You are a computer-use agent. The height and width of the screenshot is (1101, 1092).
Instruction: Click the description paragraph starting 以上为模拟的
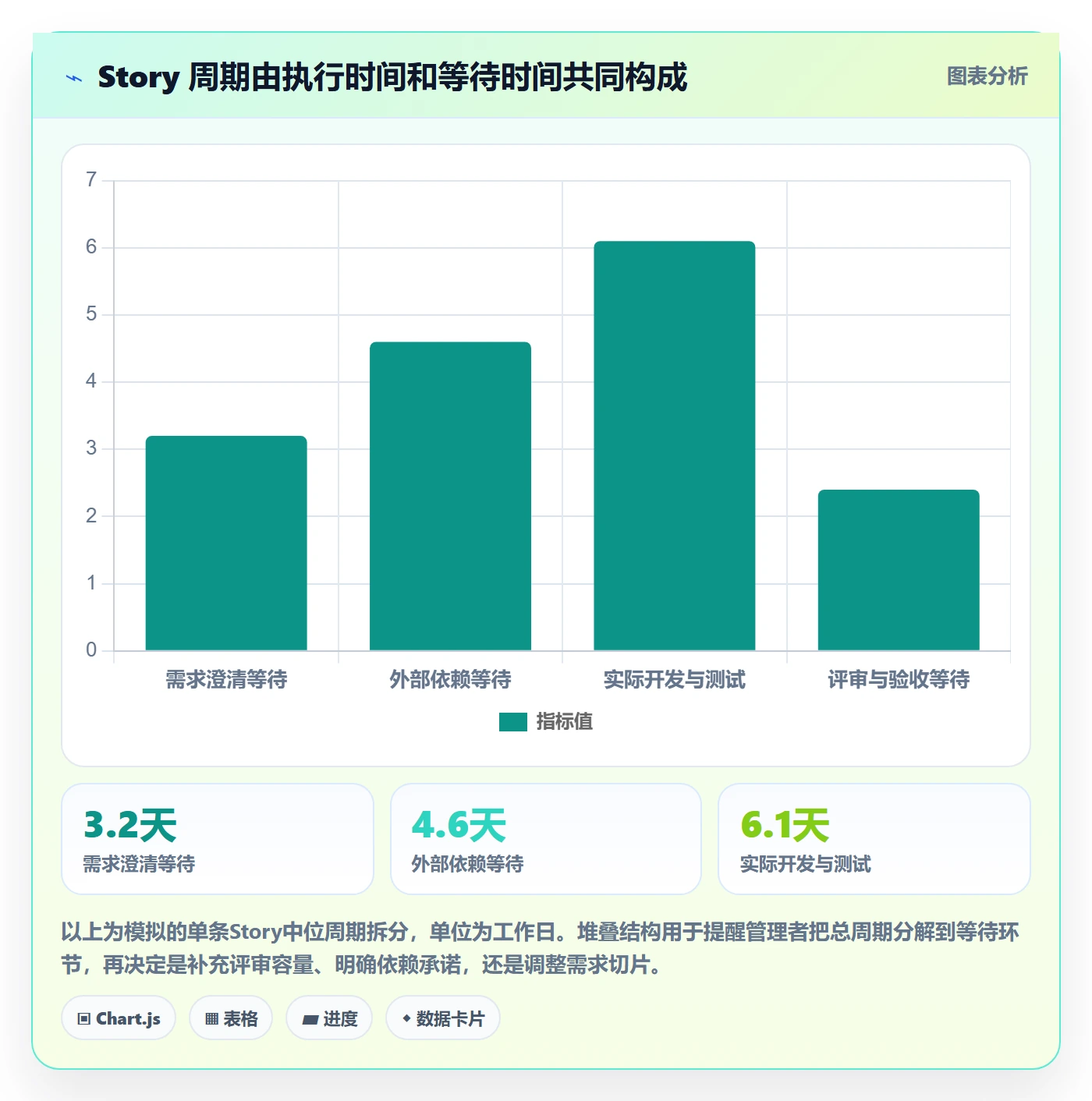[541, 948]
